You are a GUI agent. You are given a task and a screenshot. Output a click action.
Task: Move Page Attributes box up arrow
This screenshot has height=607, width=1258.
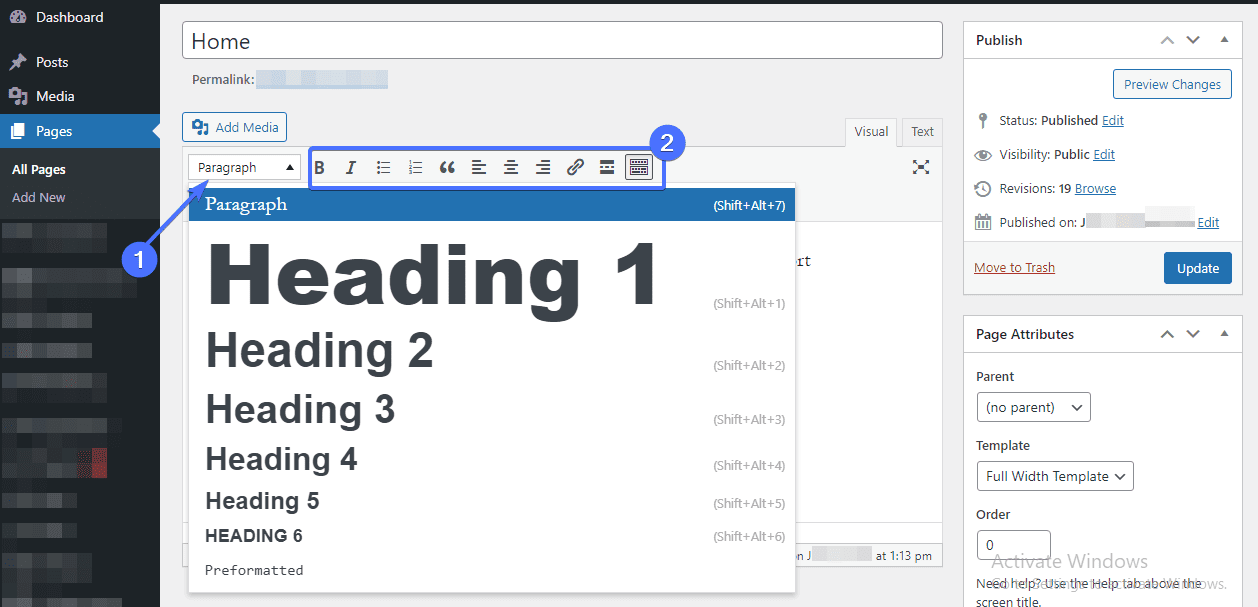point(1167,334)
